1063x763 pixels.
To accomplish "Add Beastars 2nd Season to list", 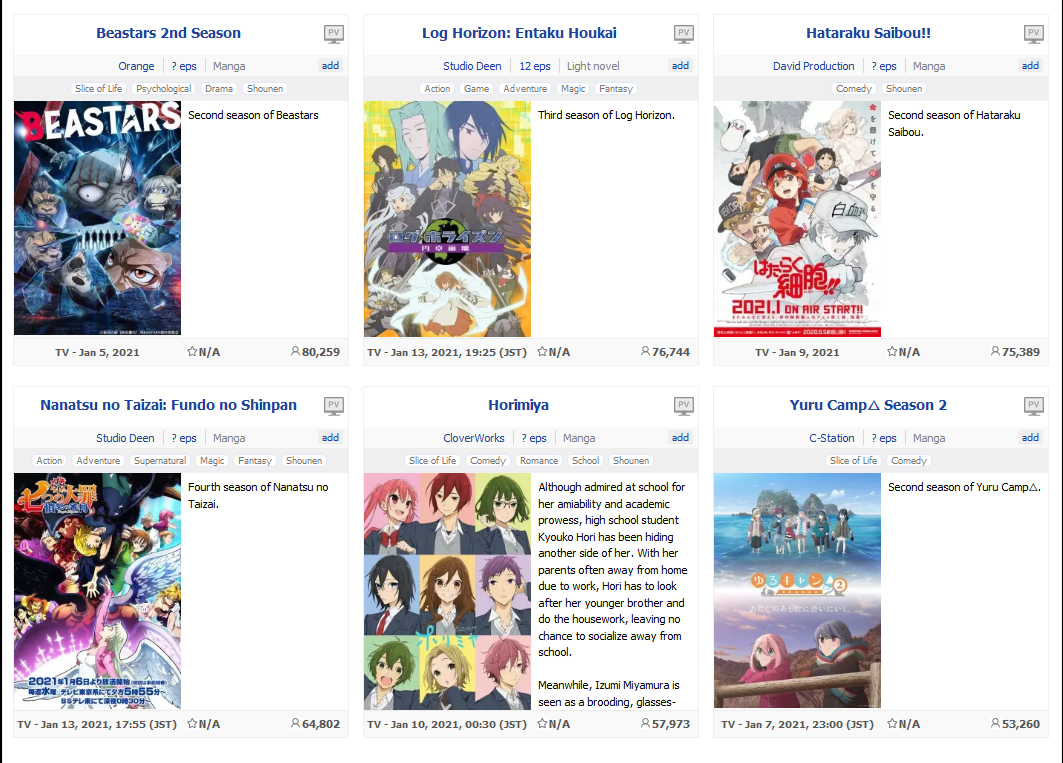I will 330,66.
